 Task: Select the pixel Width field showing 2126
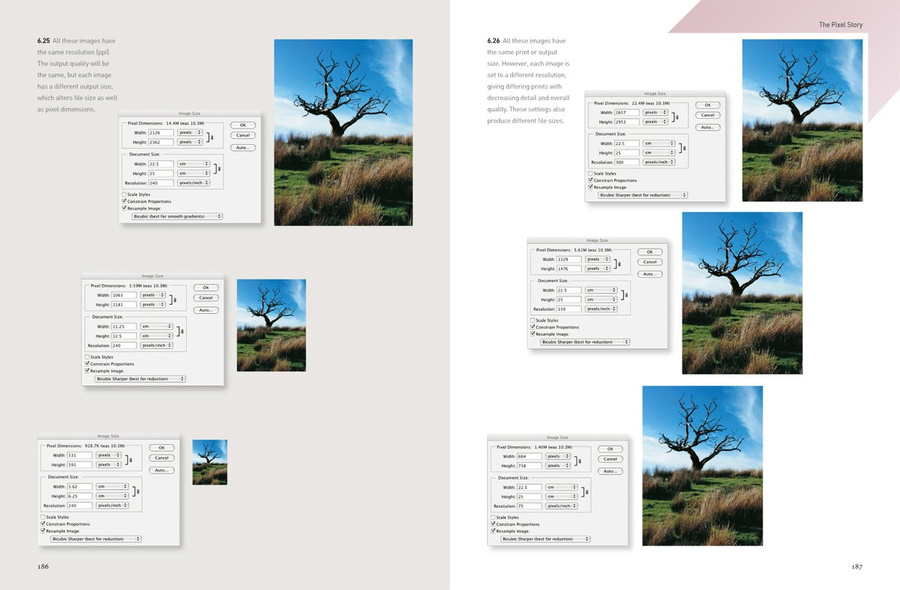pyautogui.click(x=160, y=131)
